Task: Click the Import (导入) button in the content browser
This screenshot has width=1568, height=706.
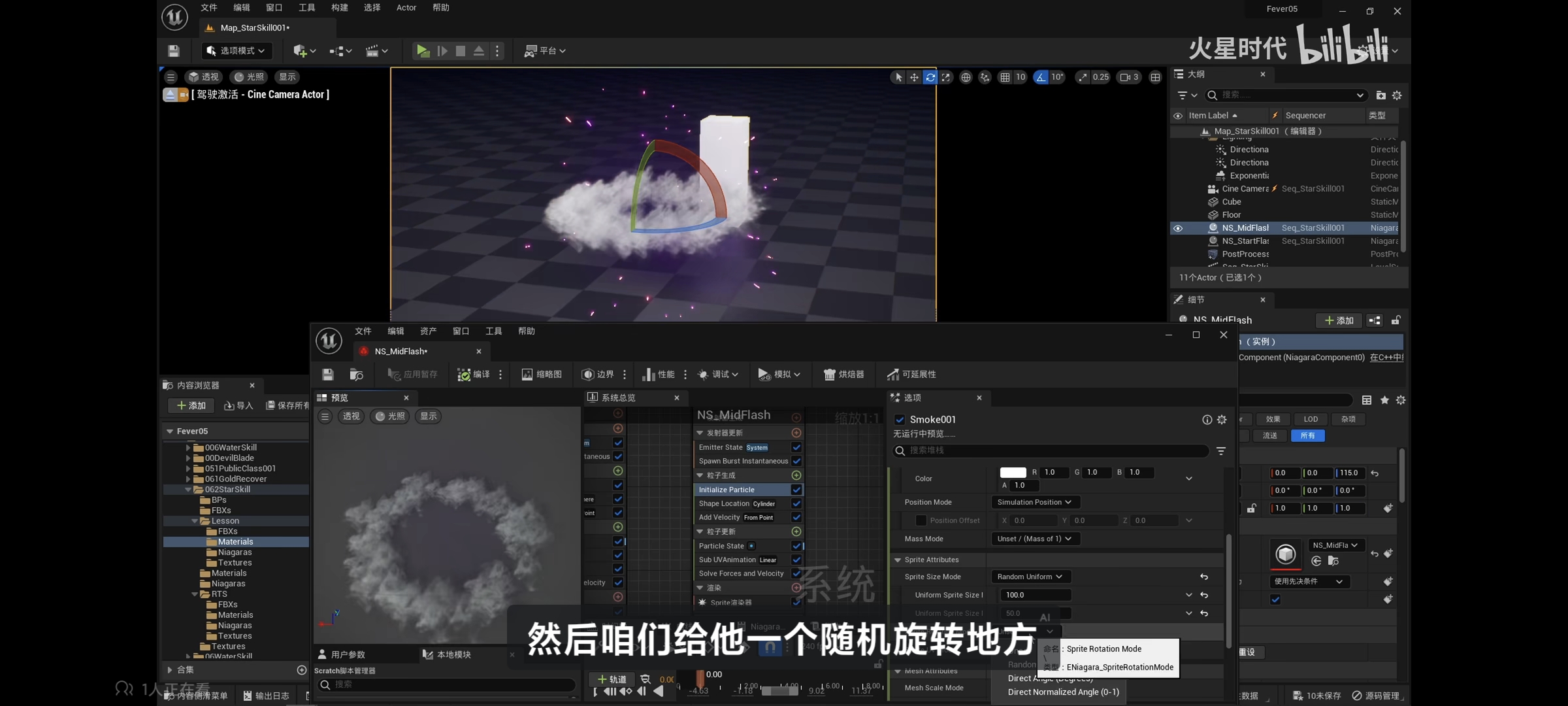Action: tap(238, 406)
